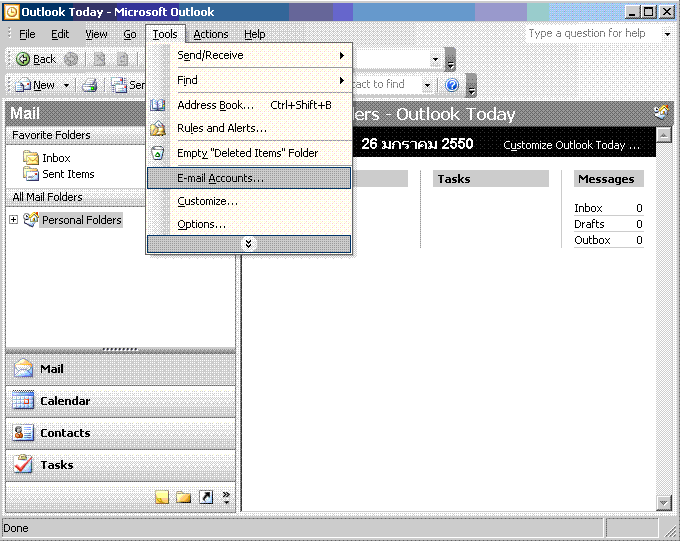The height and width of the screenshot is (541, 680).
Task: Choose Customize from Tools menu
Action: (249, 201)
